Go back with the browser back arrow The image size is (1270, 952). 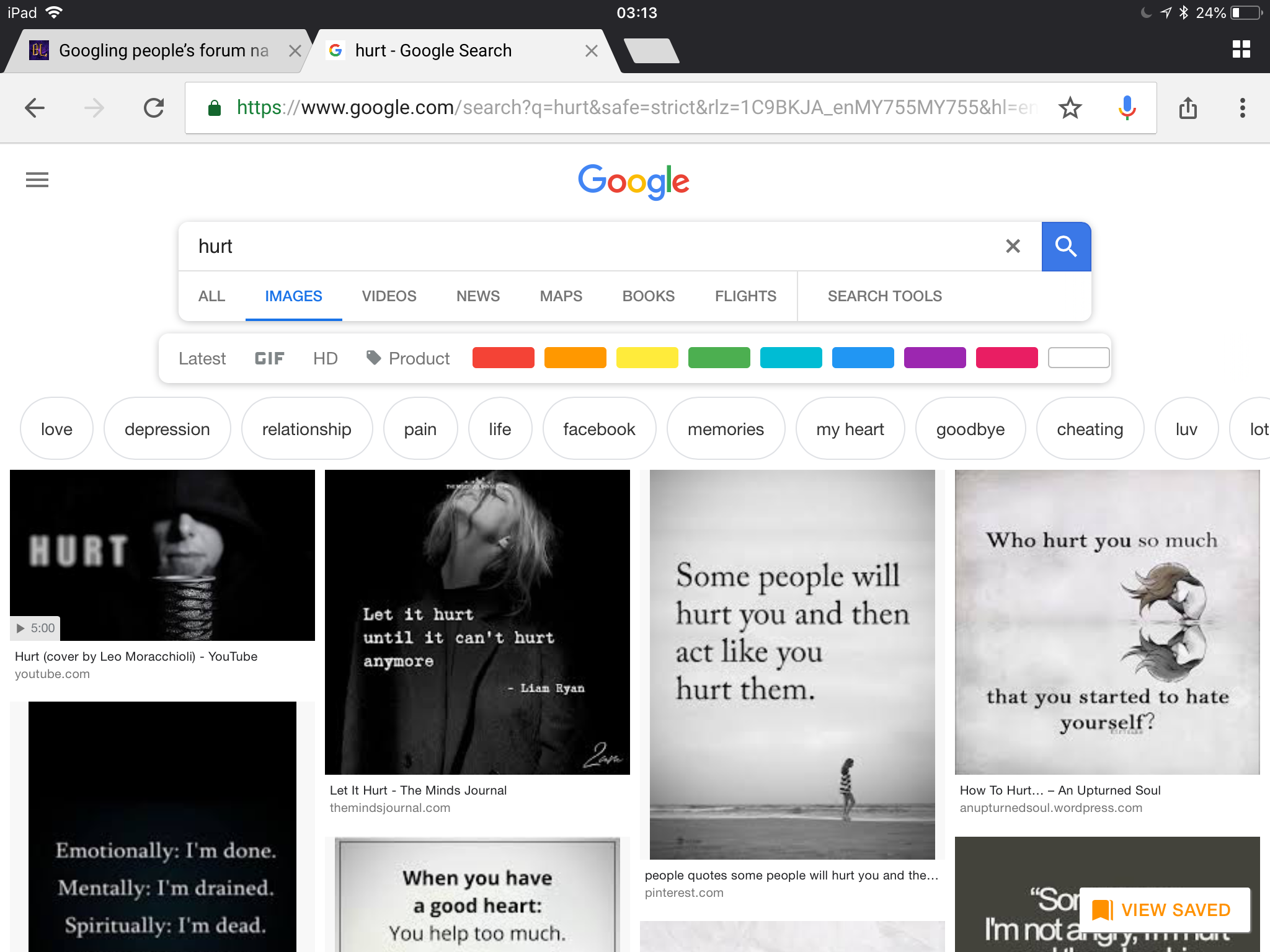pos(35,108)
